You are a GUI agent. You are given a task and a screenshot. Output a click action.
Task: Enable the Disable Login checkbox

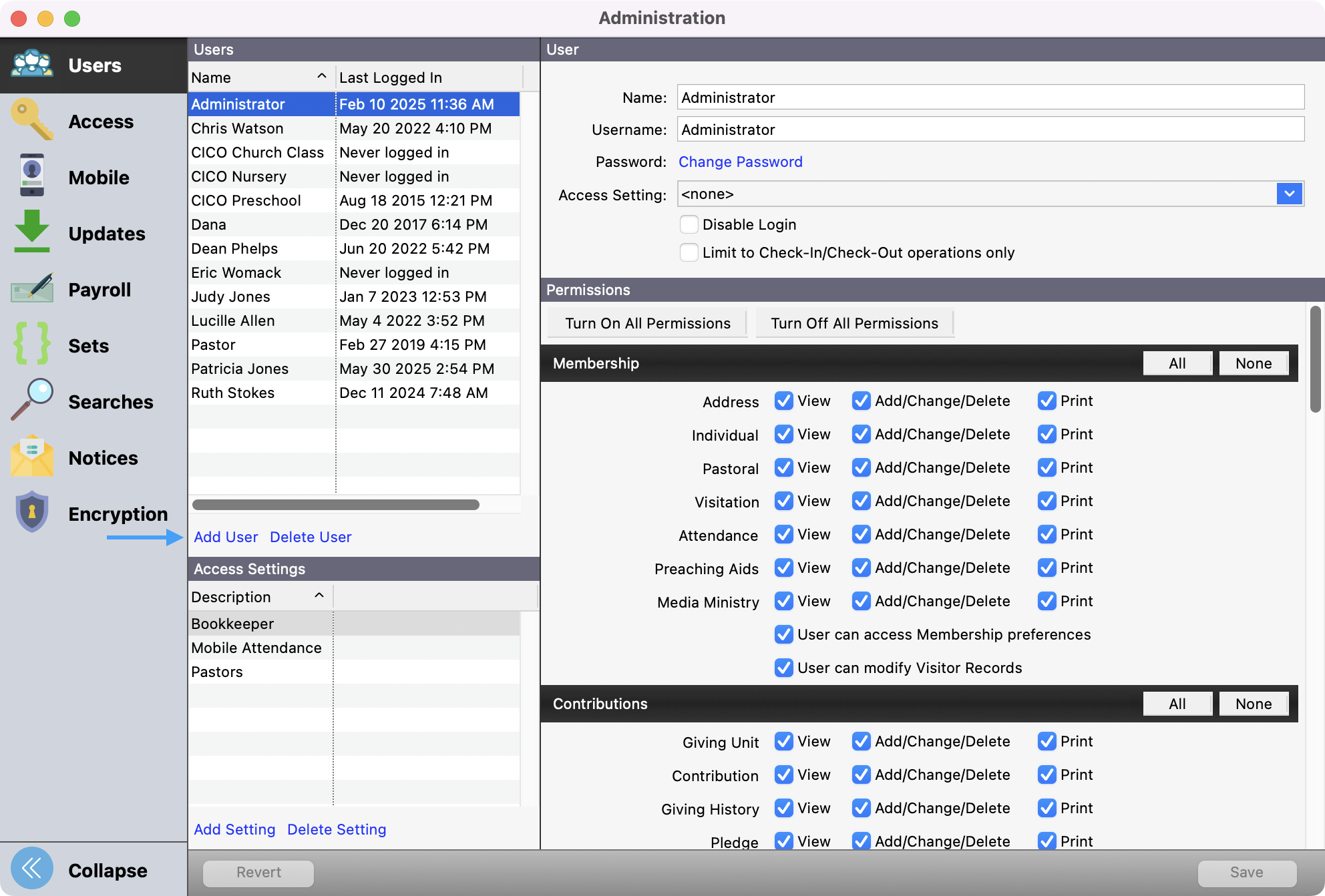pos(689,224)
